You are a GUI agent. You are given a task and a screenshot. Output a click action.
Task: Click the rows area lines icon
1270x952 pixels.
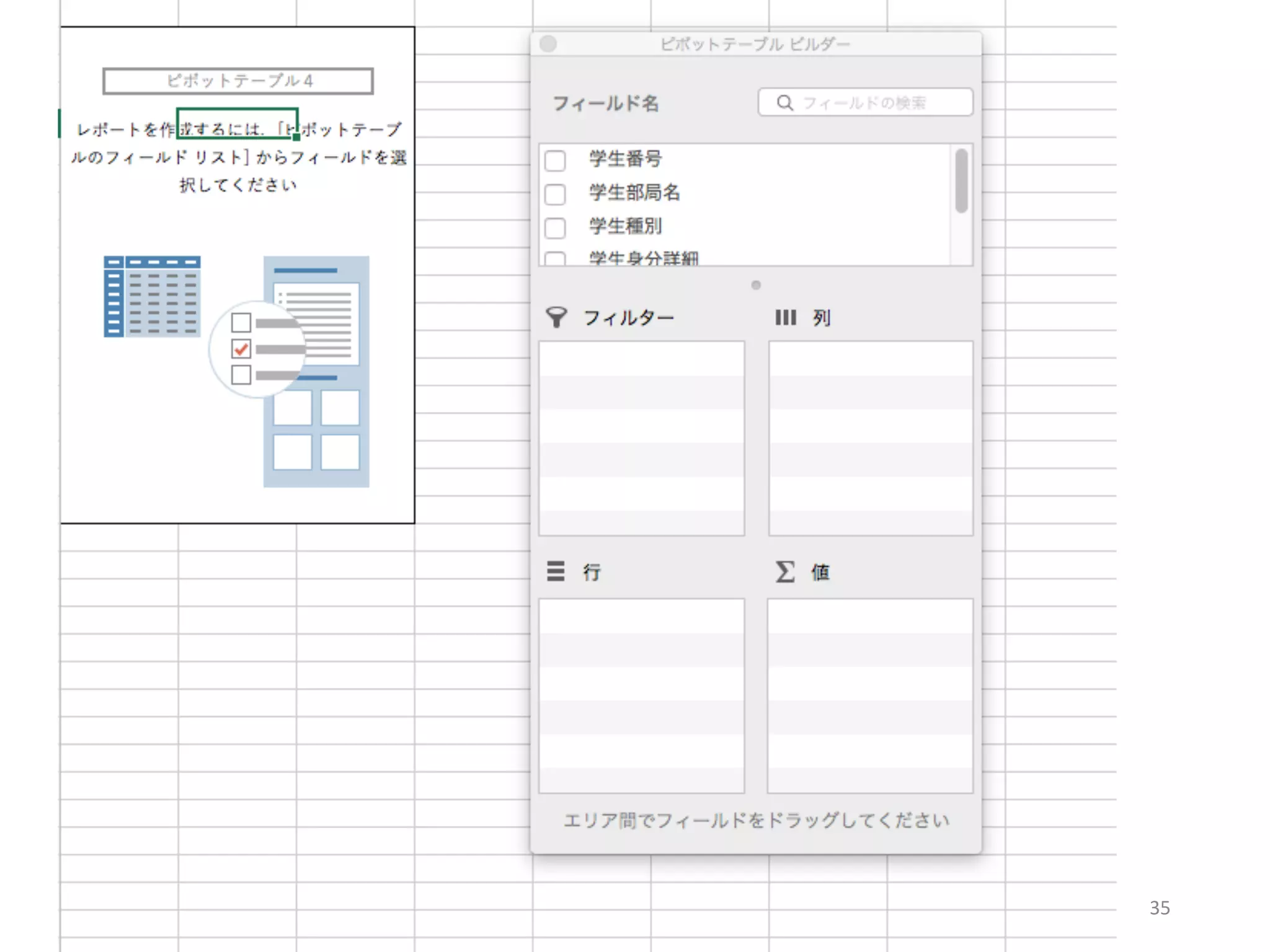click(556, 571)
